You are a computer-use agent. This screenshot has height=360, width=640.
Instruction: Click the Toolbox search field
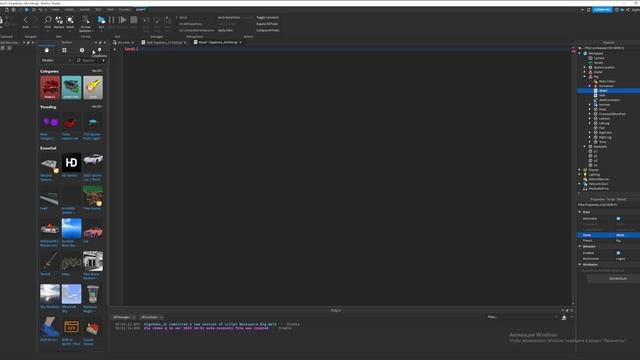click(x=91, y=60)
